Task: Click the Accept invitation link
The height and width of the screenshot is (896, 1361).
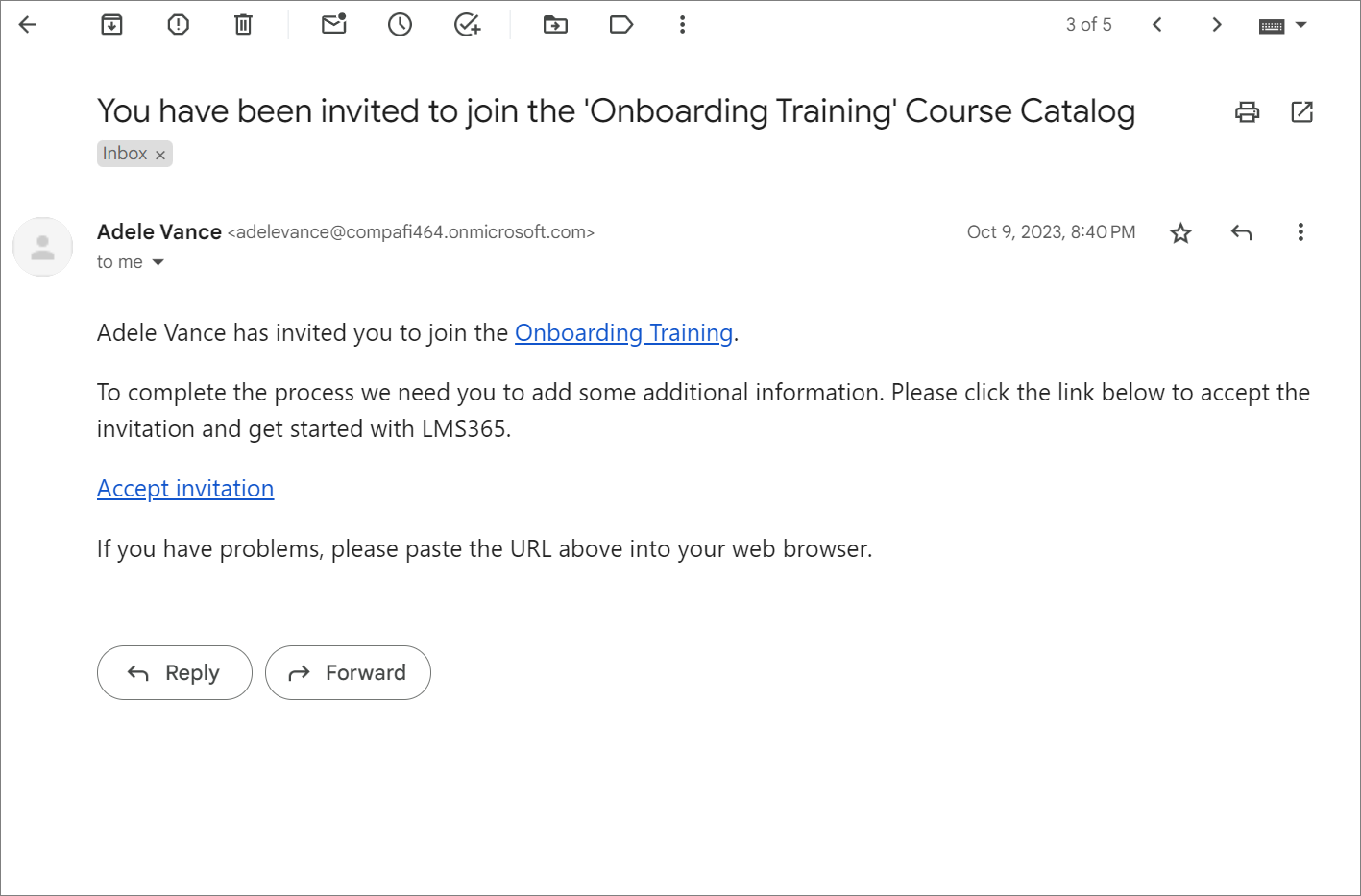Action: 185,489
